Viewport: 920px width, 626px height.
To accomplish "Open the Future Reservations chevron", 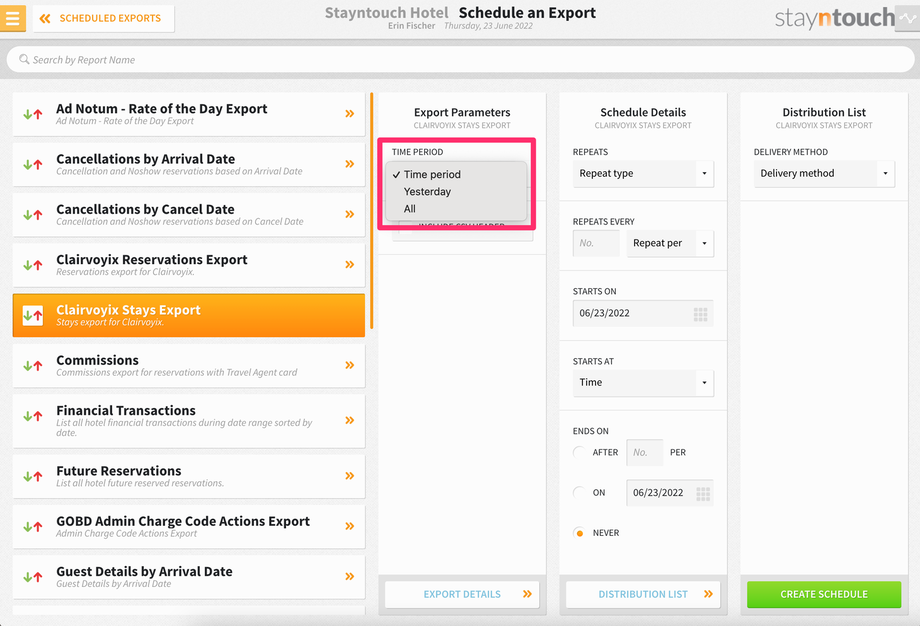I will pyautogui.click(x=350, y=476).
